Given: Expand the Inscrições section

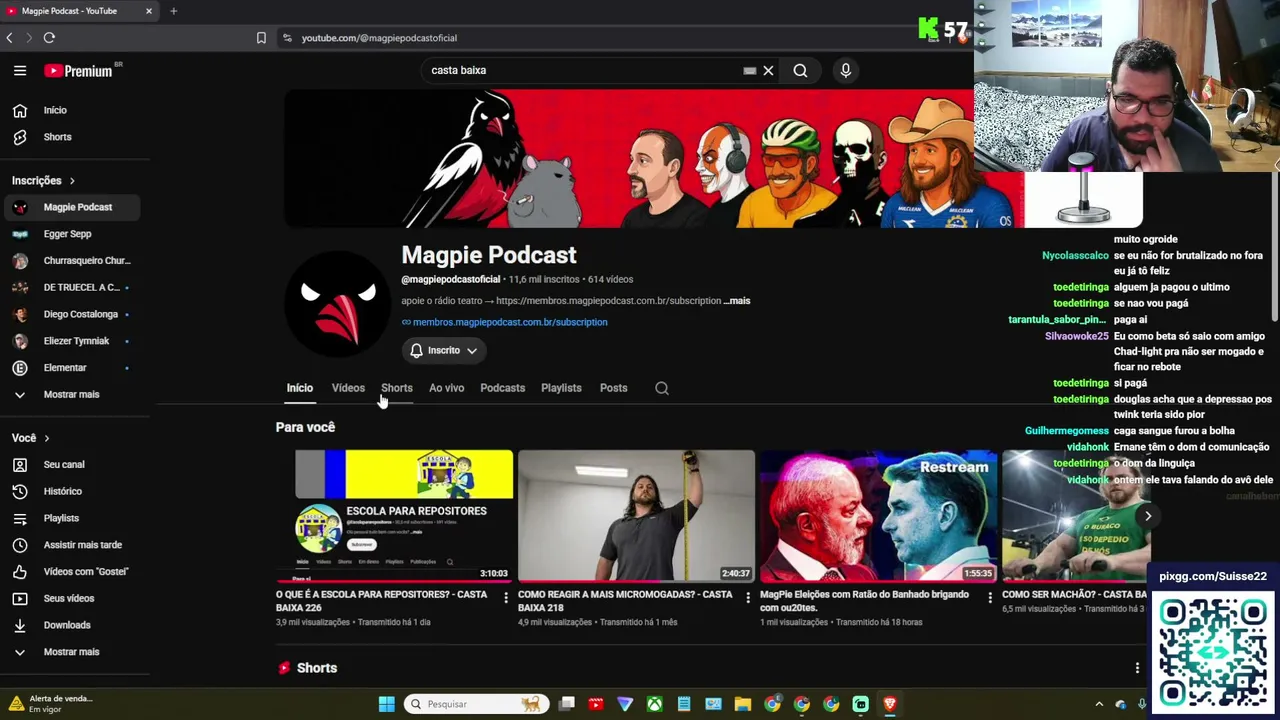Looking at the screenshot, I should 44,181.
